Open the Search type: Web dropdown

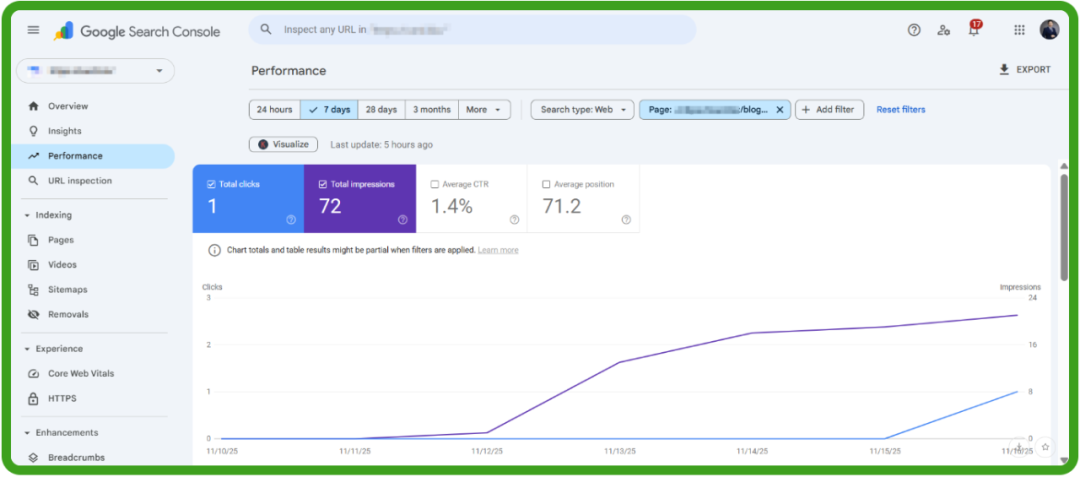pyautogui.click(x=582, y=110)
